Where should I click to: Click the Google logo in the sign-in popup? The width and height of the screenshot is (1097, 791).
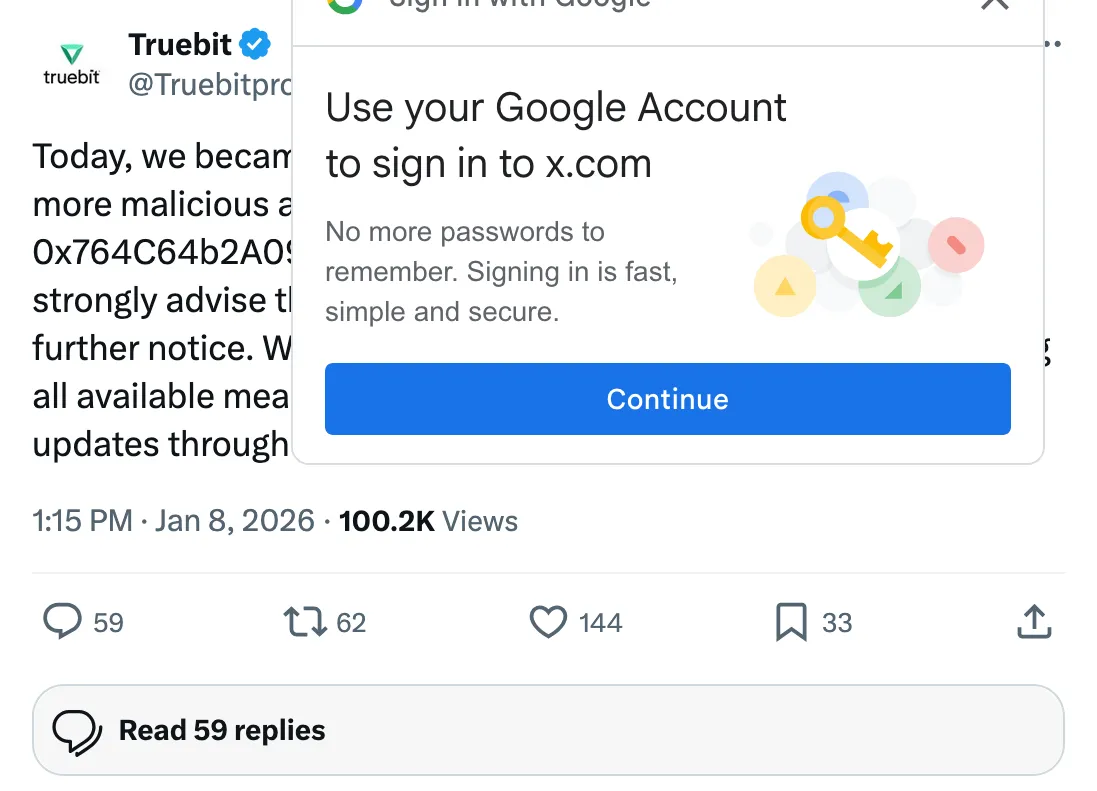point(344,3)
